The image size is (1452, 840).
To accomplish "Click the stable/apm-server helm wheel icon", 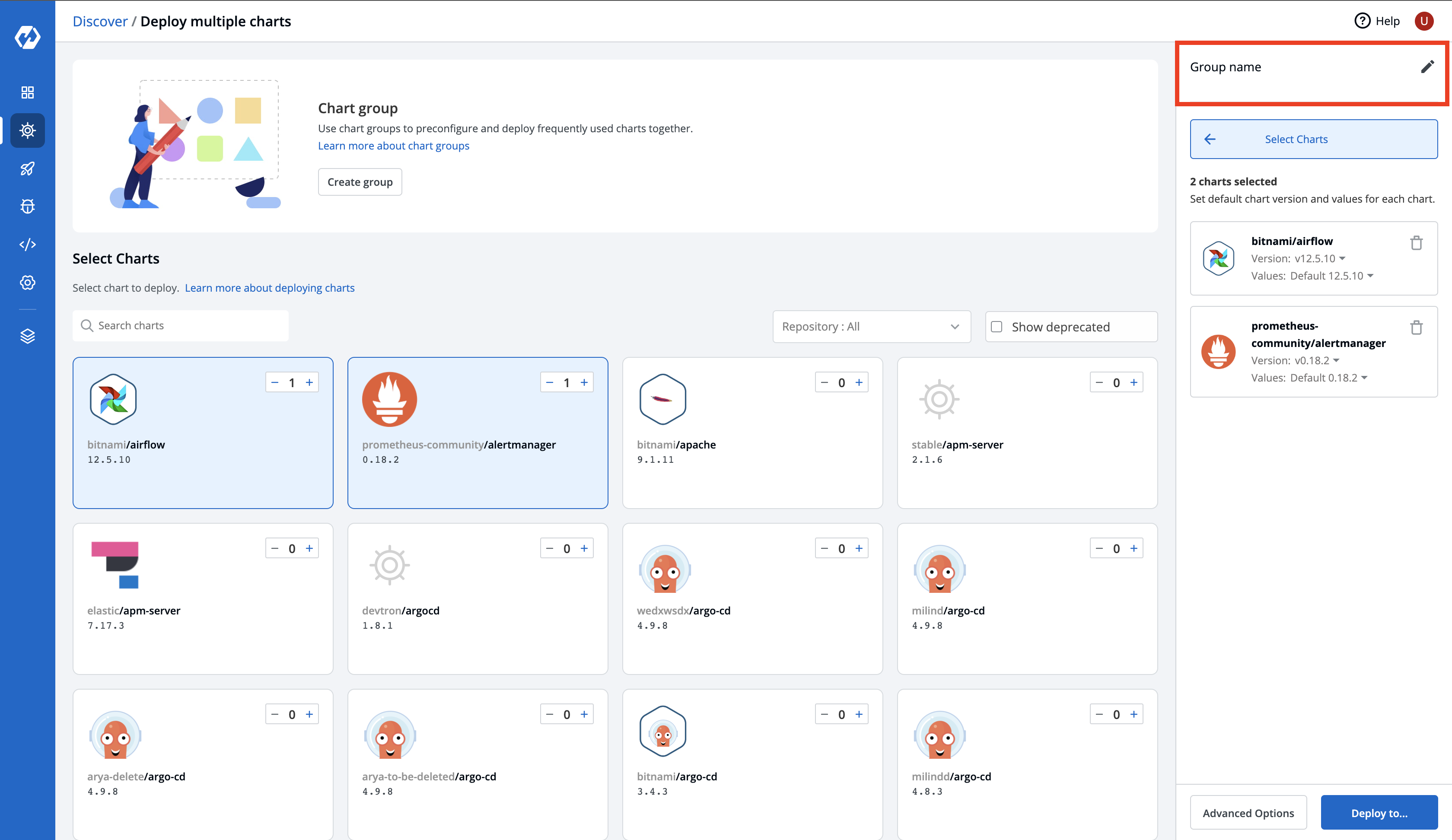I will coord(939,399).
